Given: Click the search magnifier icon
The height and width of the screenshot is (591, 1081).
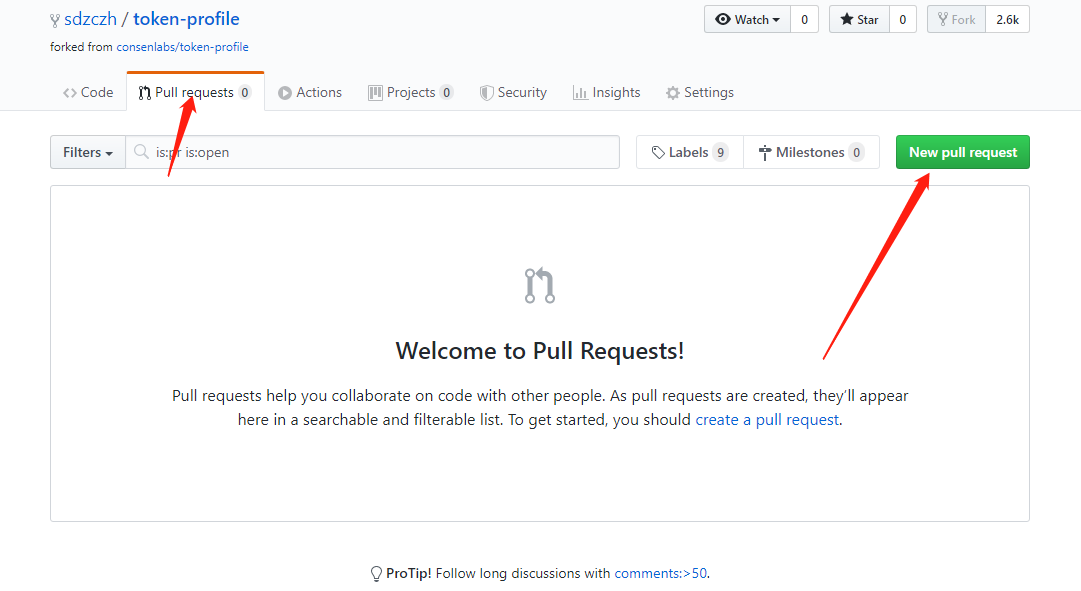Looking at the screenshot, I should [x=141, y=152].
